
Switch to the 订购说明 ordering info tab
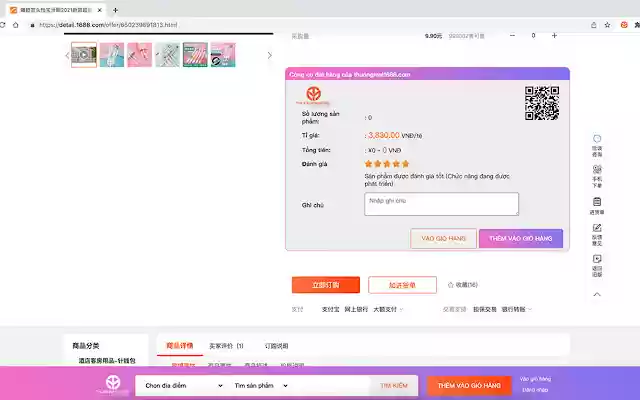click(x=276, y=346)
